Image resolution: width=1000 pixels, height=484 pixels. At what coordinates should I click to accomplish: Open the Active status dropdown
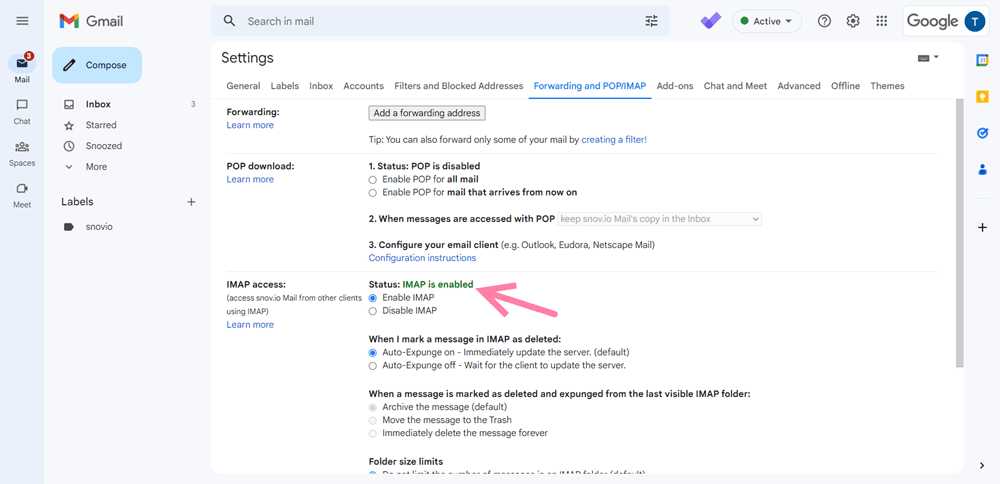[x=767, y=21]
